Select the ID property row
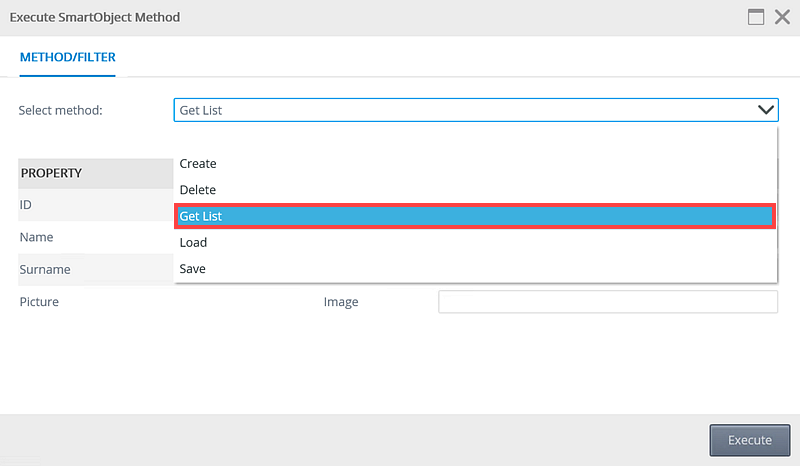The width and height of the screenshot is (800, 466). (x=96, y=205)
